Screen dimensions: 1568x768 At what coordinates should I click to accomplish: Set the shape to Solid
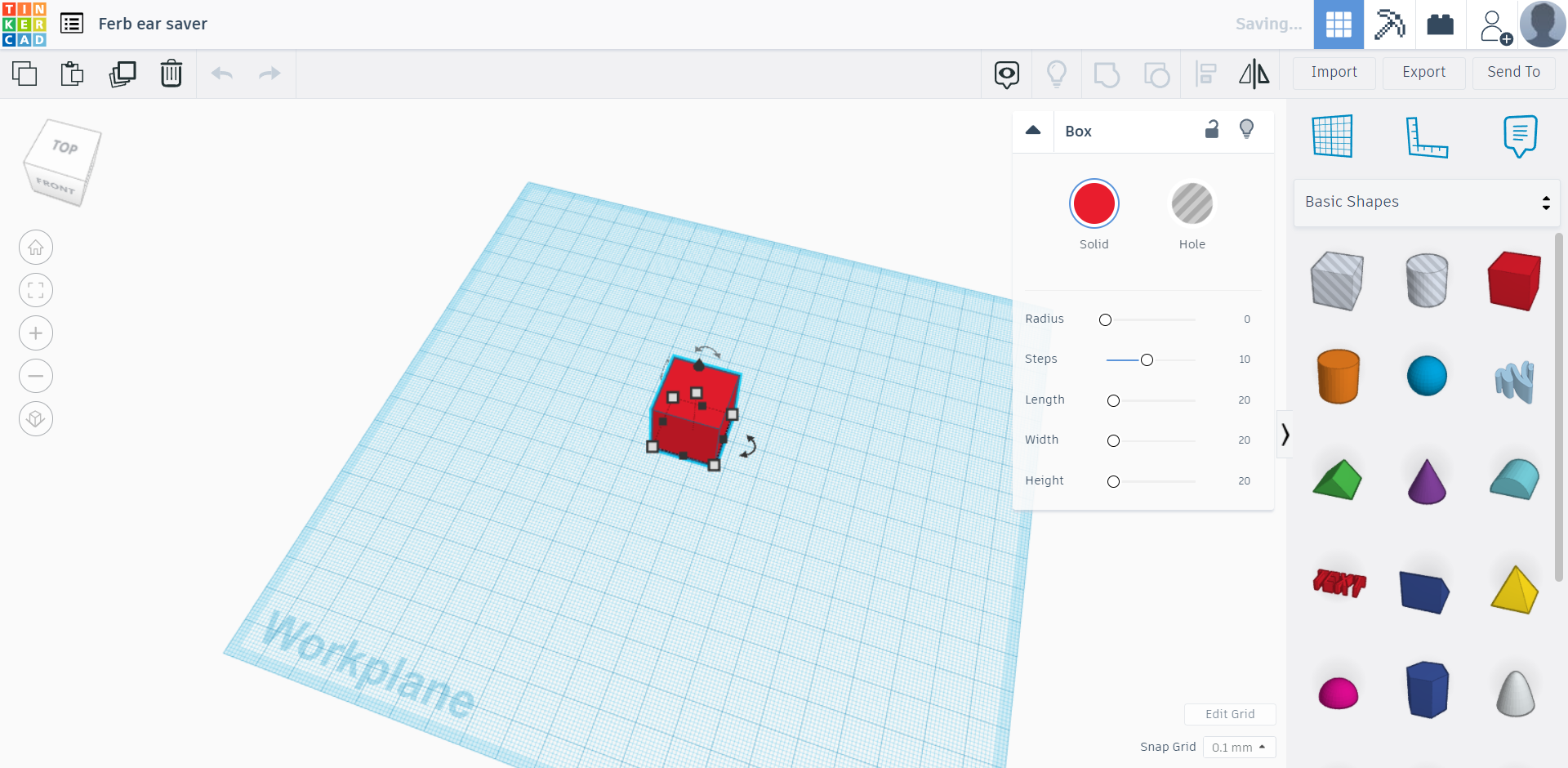[x=1094, y=204]
